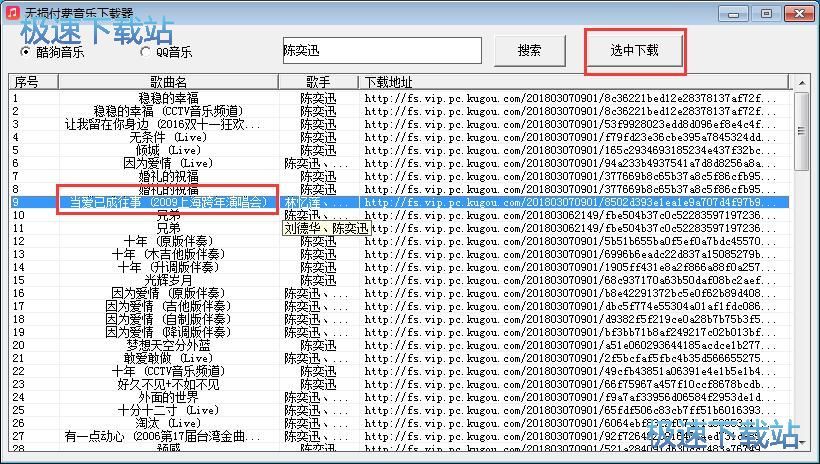Select song 倾城 (Live)
The image size is (820, 464).
pyautogui.click(x=168, y=150)
